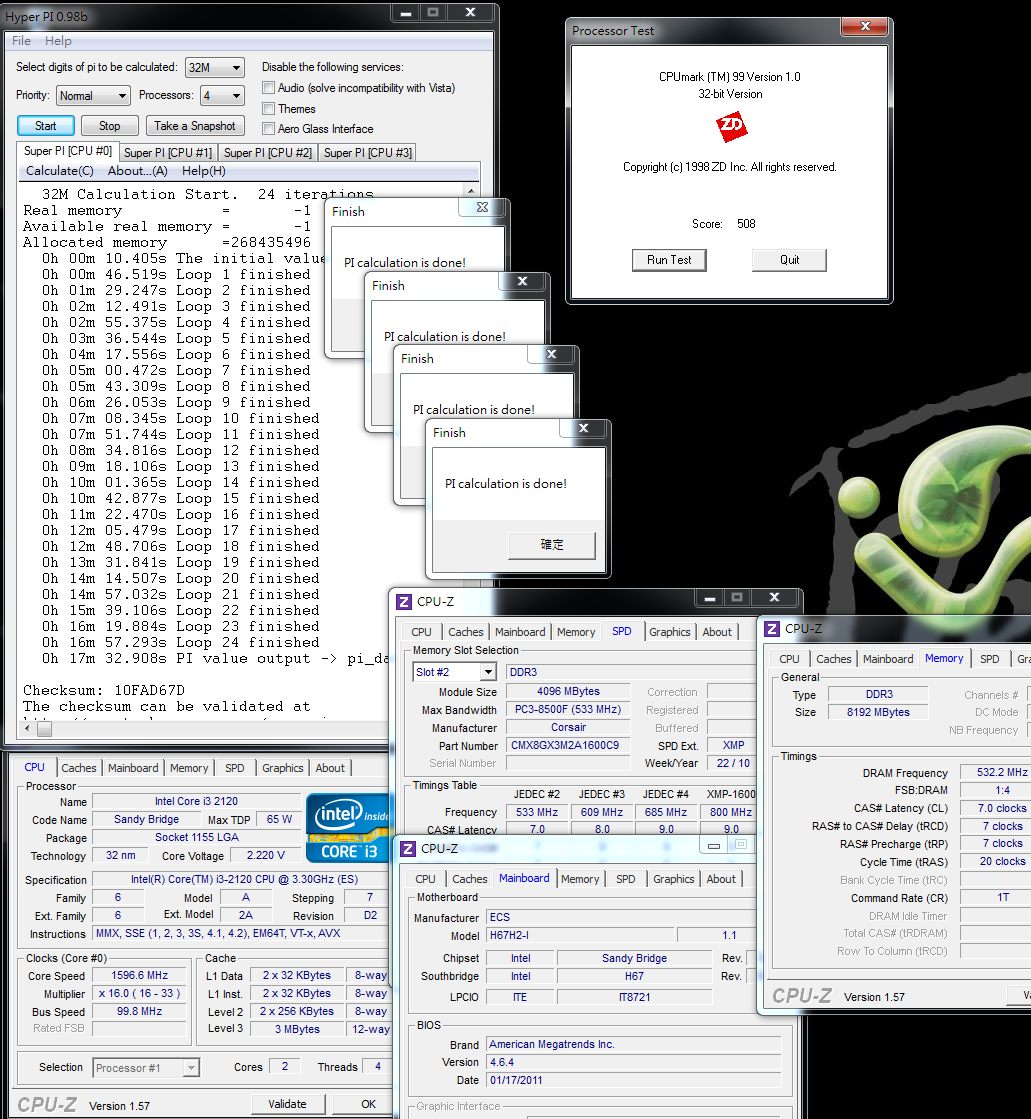Open SPD tab in CPU-Z Memory window

990,659
